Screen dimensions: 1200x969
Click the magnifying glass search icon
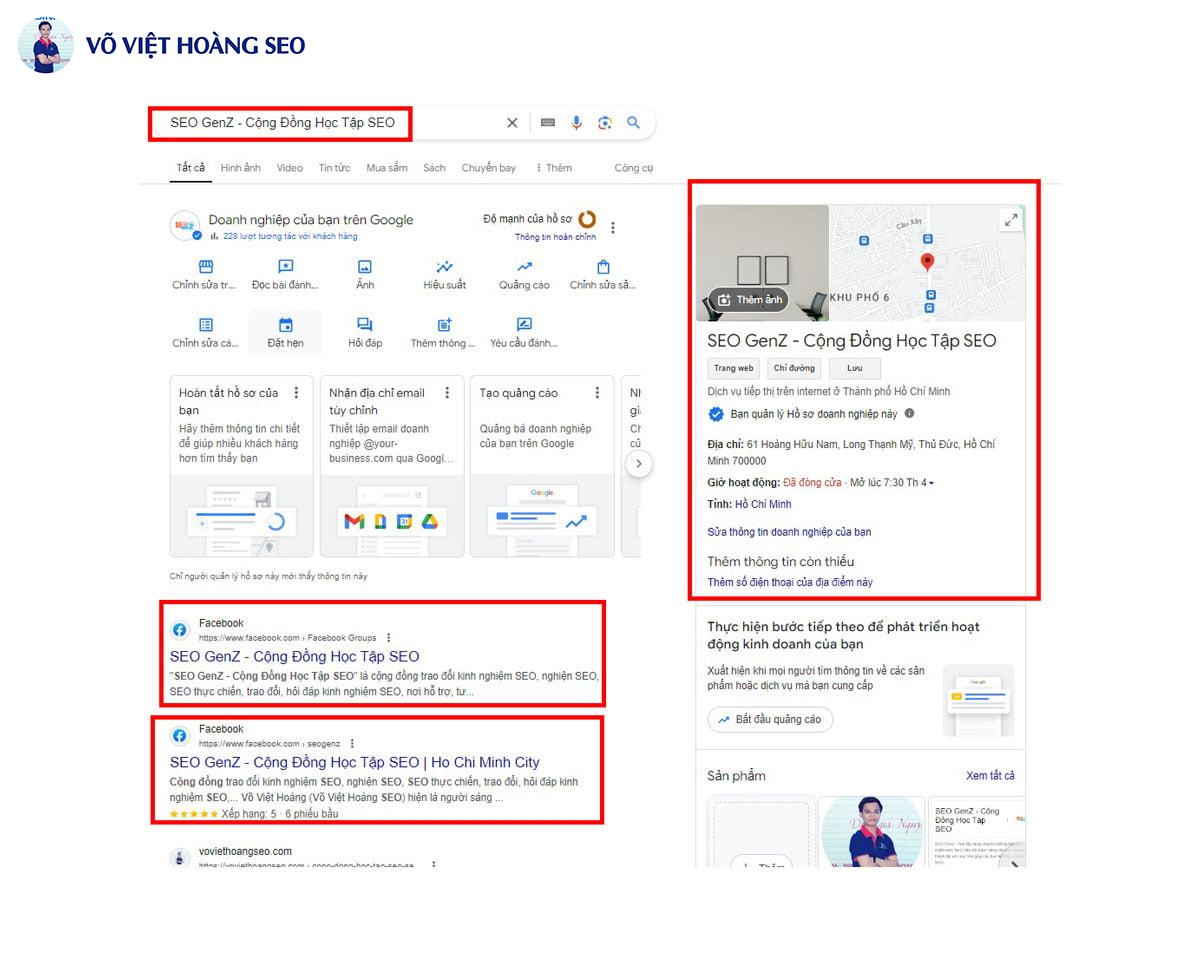point(633,123)
